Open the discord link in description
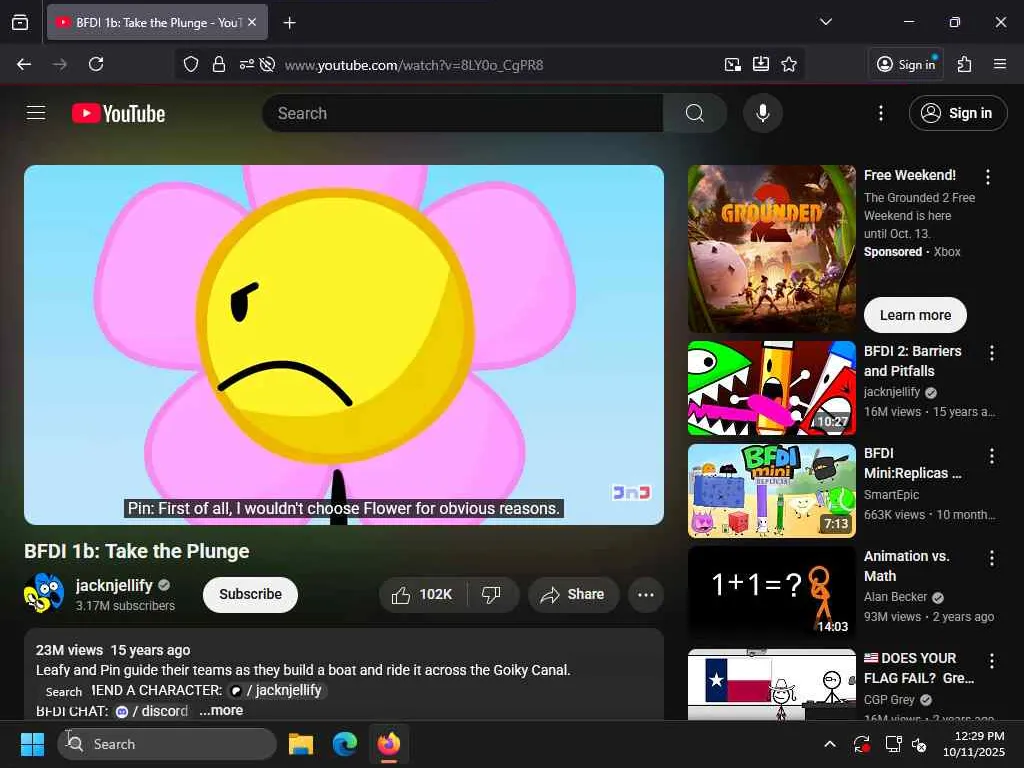Screen dimensions: 1024x768 tap(152, 711)
